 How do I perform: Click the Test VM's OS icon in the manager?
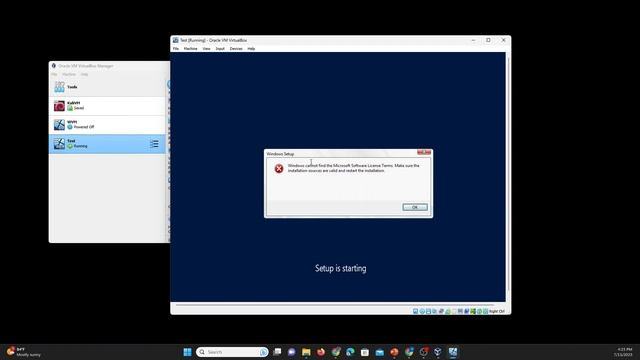pyautogui.click(x=59, y=144)
